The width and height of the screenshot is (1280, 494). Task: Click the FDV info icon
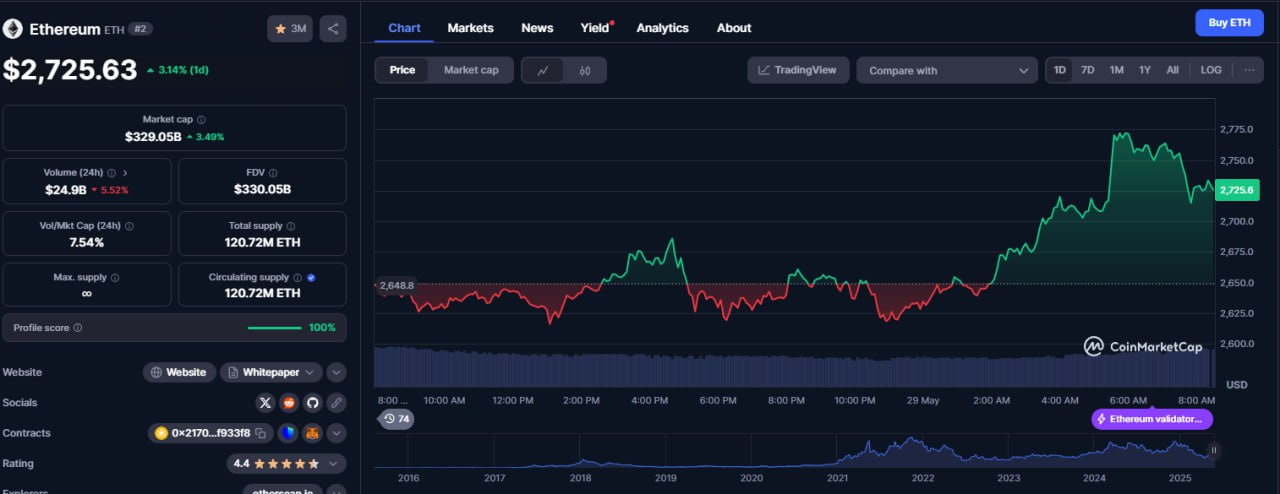tap(273, 173)
